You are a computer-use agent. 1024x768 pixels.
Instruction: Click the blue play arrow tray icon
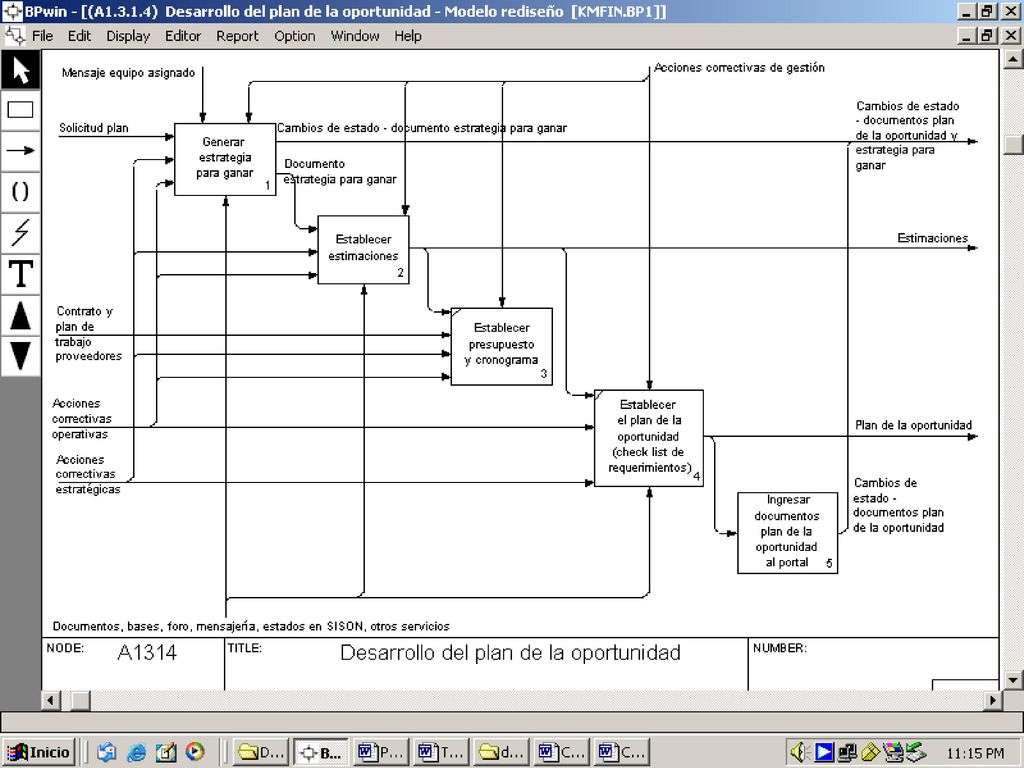pyautogui.click(x=824, y=752)
